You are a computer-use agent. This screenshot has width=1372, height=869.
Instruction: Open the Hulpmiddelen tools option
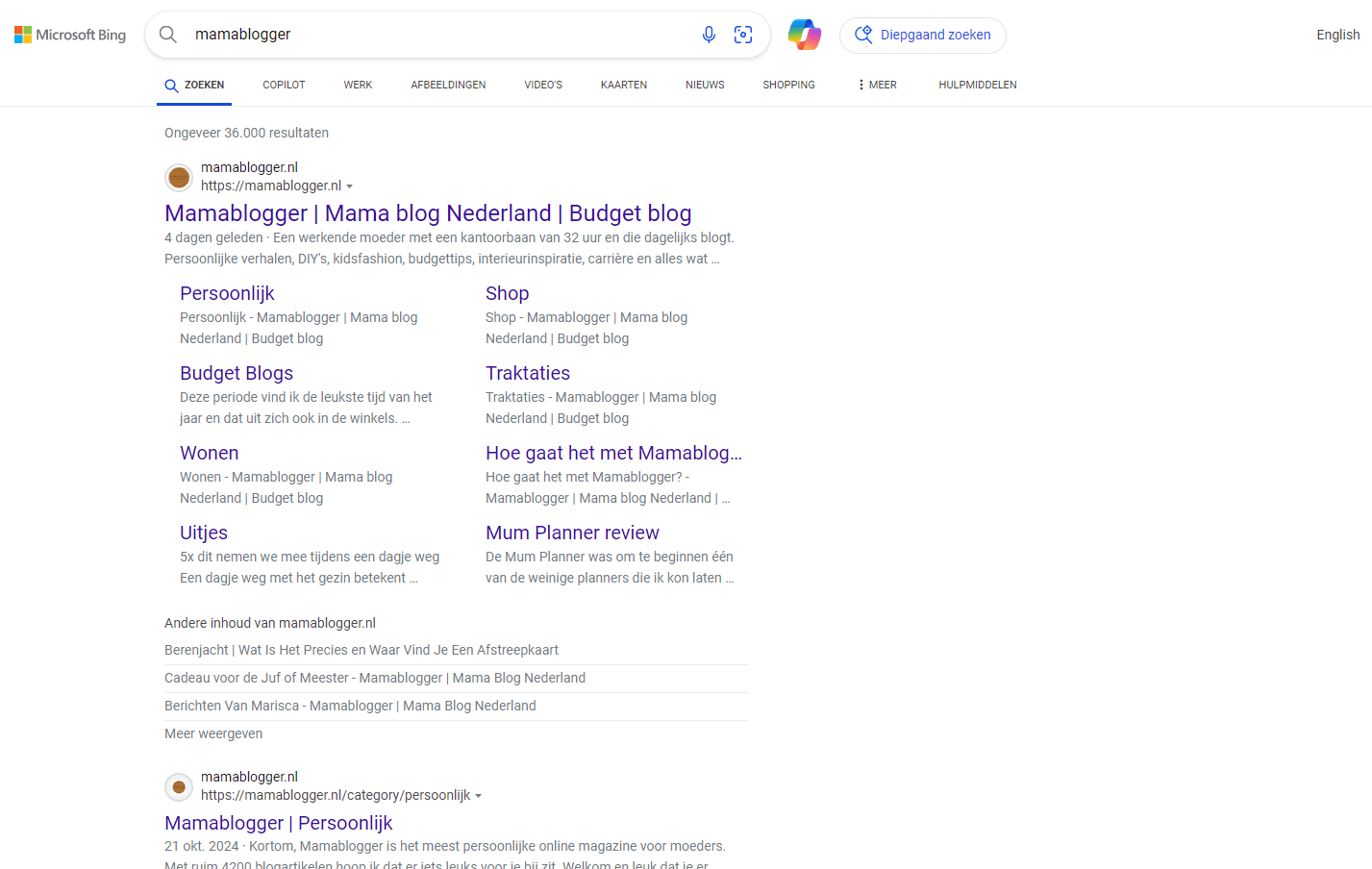tap(977, 85)
